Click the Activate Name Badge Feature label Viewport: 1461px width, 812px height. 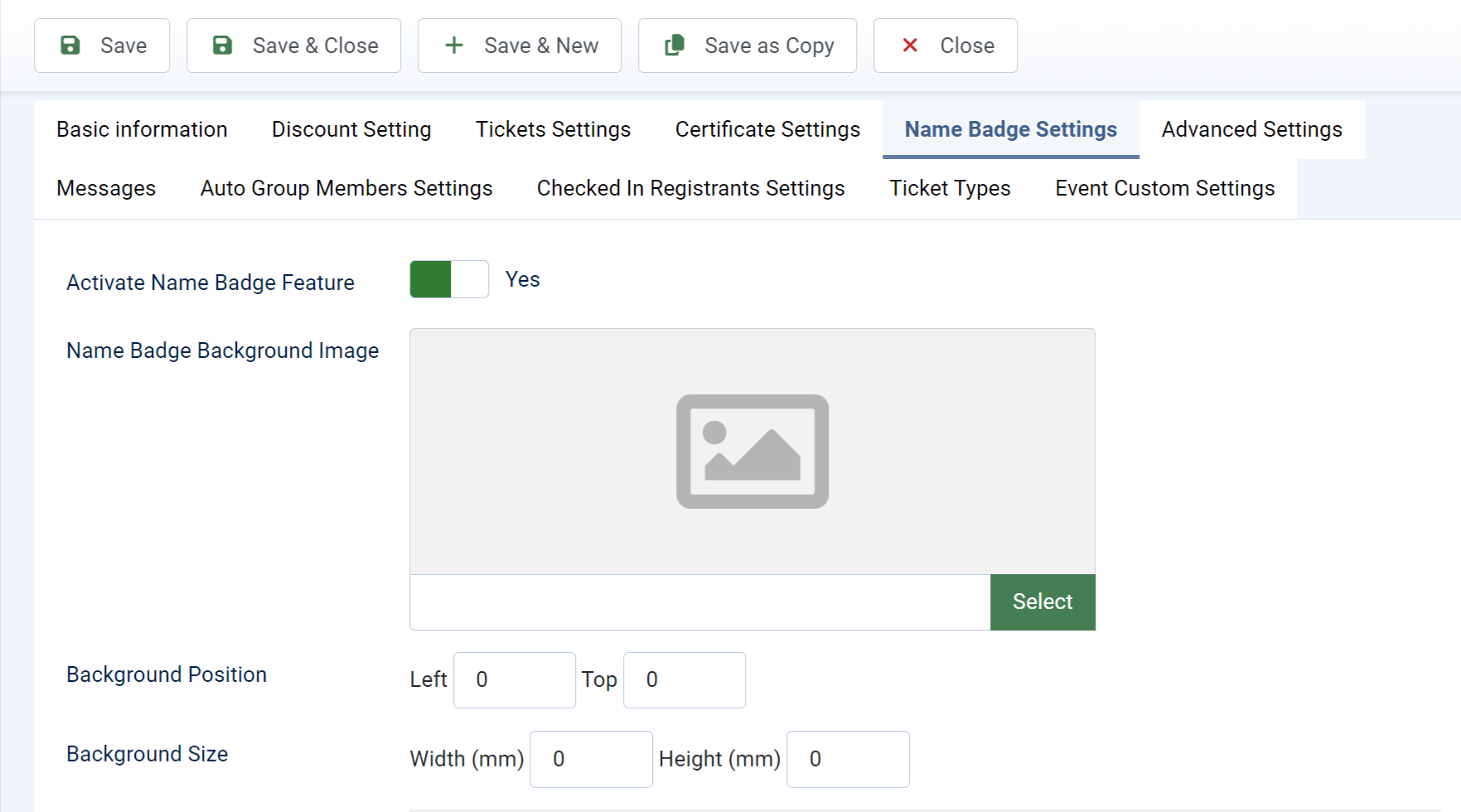click(210, 283)
